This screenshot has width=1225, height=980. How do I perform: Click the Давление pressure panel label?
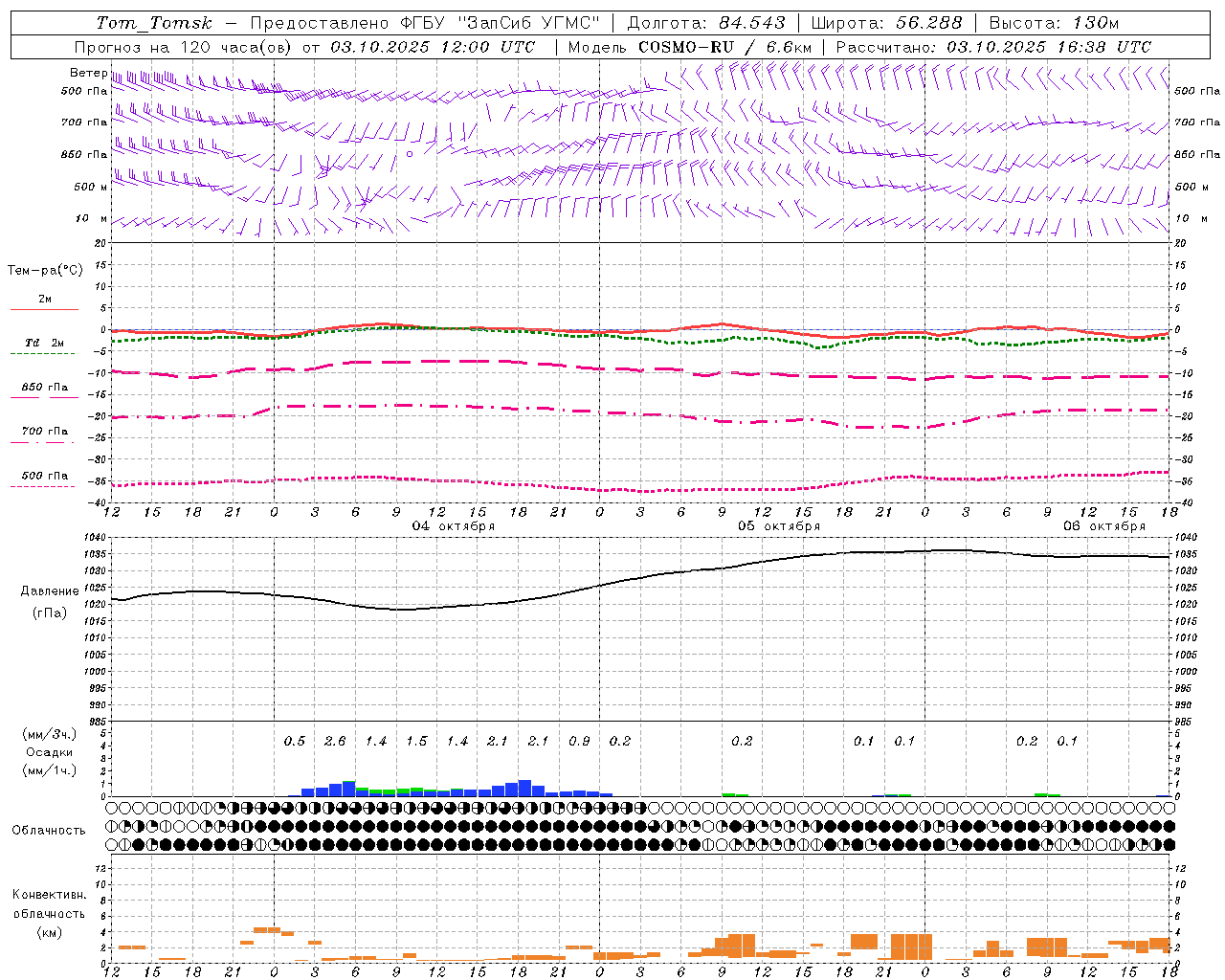pyautogui.click(x=50, y=591)
